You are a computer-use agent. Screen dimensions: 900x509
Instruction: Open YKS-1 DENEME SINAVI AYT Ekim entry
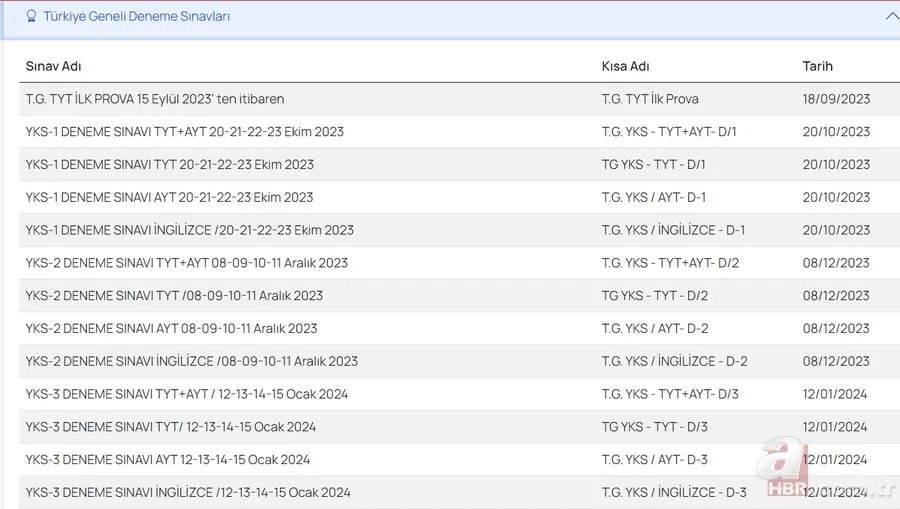169,198
